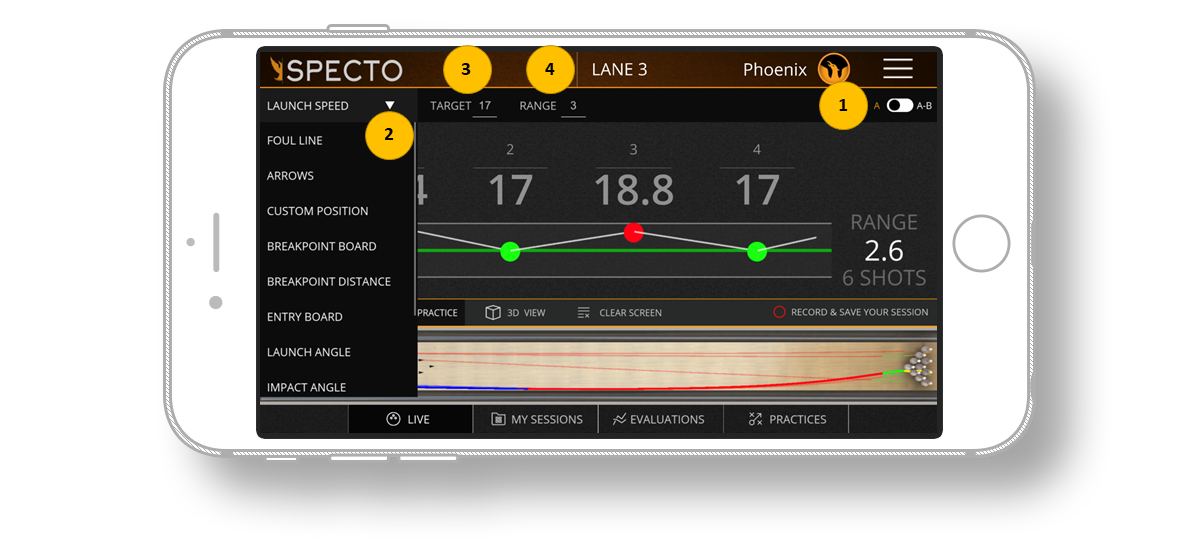Click the Phoenix flame avatar icon

pyautogui.click(x=834, y=69)
